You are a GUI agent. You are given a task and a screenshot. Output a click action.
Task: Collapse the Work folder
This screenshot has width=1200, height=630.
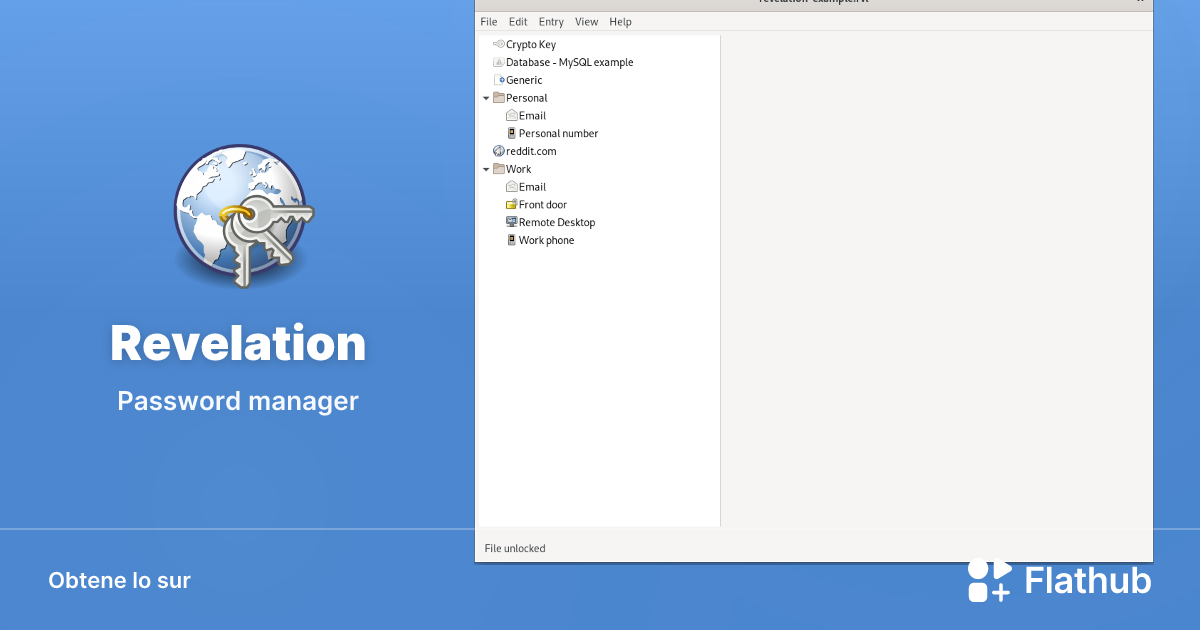(x=486, y=169)
